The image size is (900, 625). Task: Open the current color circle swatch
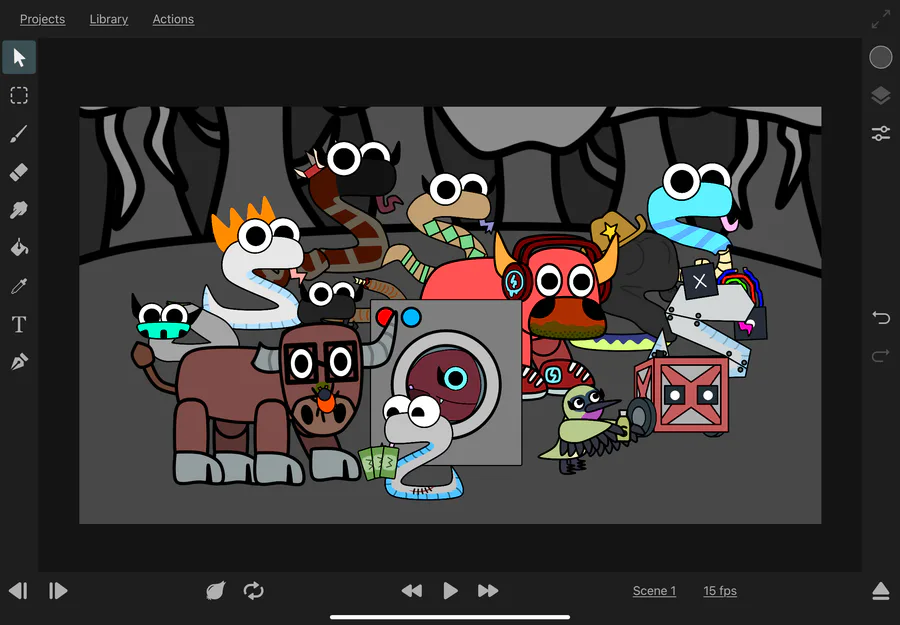(880, 57)
